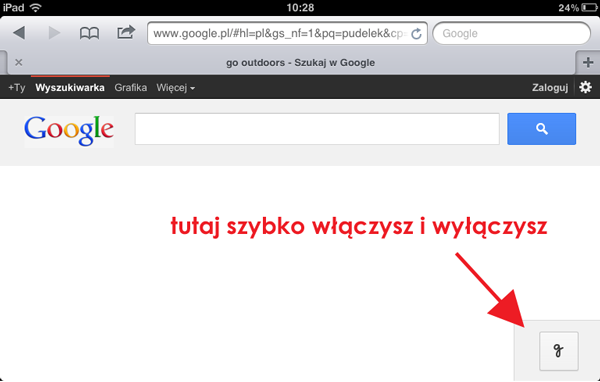The width and height of the screenshot is (600, 382).
Task: Tap the battery indicator icon
Action: 589,7
